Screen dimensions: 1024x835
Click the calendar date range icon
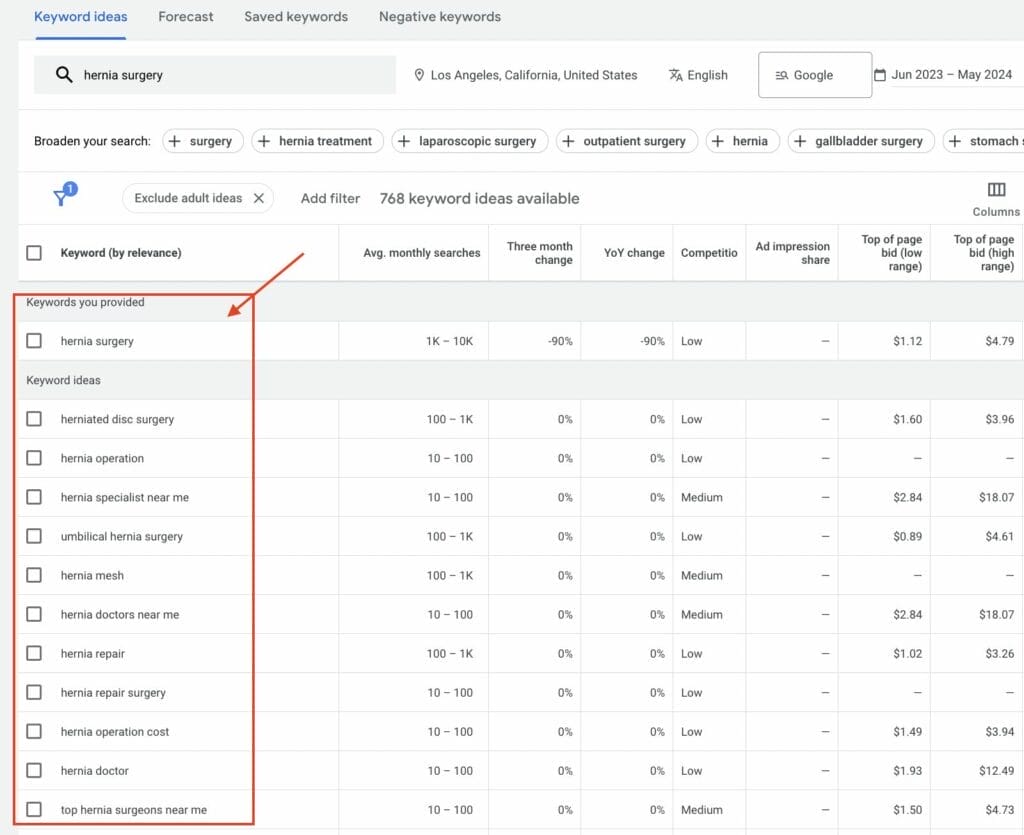880,75
